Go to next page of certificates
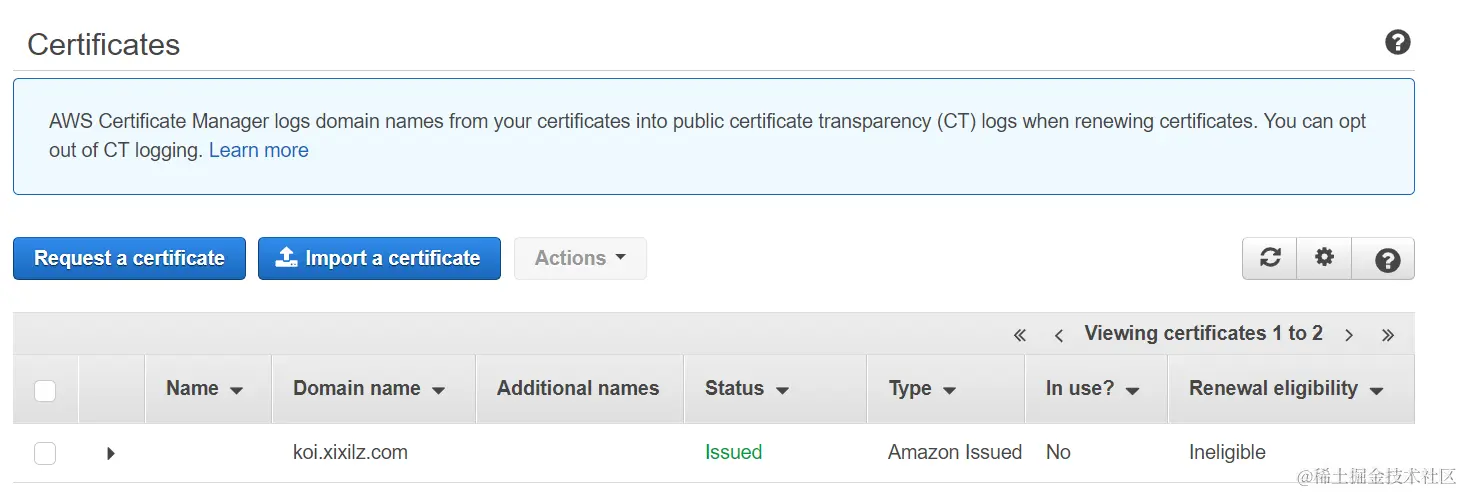The height and width of the screenshot is (493, 1463). [x=1349, y=335]
